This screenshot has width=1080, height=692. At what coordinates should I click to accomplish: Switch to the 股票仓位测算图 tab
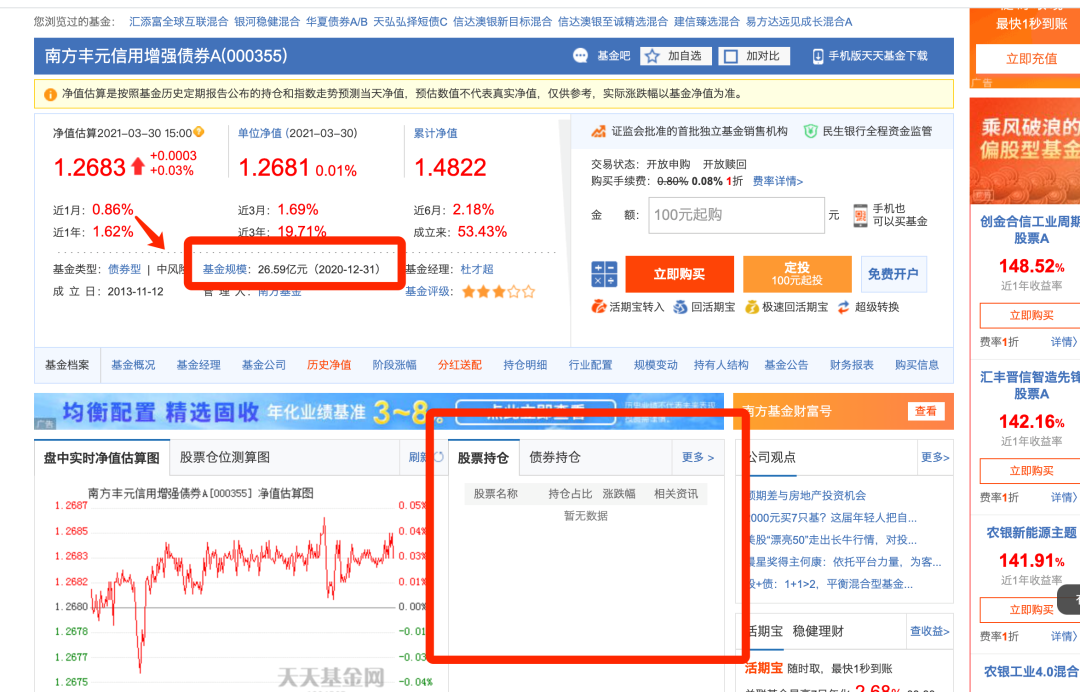coord(225,457)
